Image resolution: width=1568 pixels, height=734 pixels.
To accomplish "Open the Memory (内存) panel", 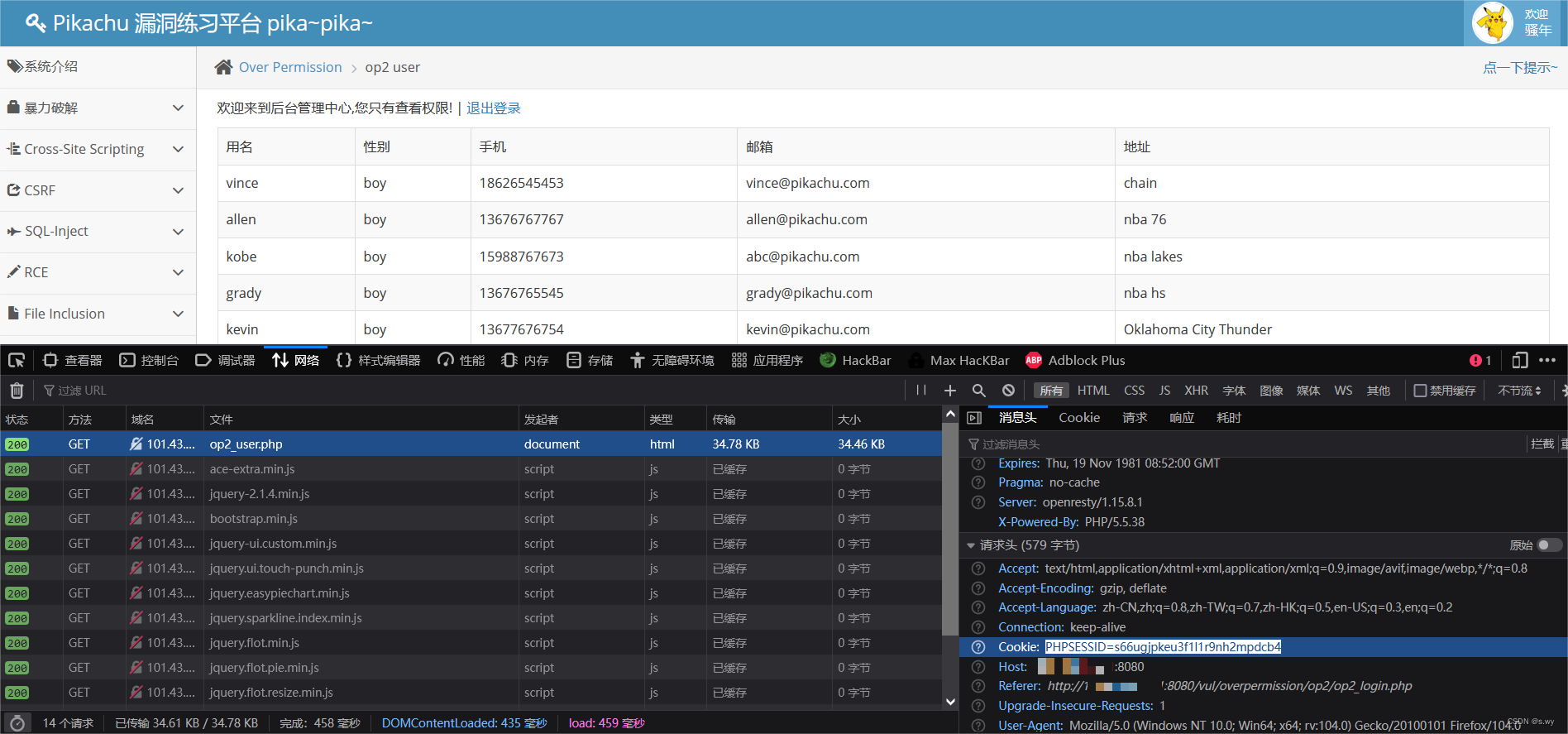I will coord(525,360).
